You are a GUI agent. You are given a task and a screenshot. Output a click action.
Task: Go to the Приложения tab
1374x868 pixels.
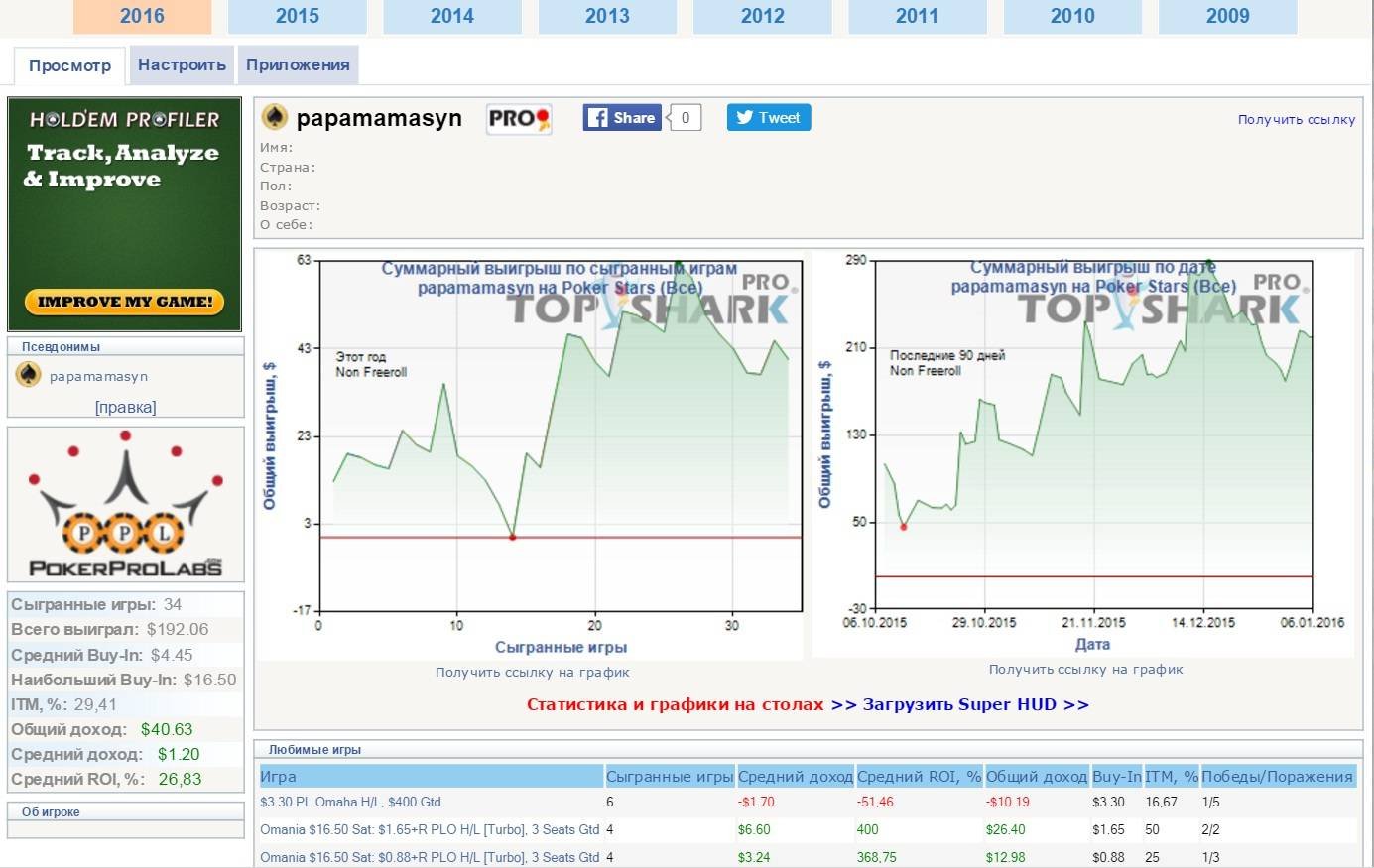tap(298, 65)
